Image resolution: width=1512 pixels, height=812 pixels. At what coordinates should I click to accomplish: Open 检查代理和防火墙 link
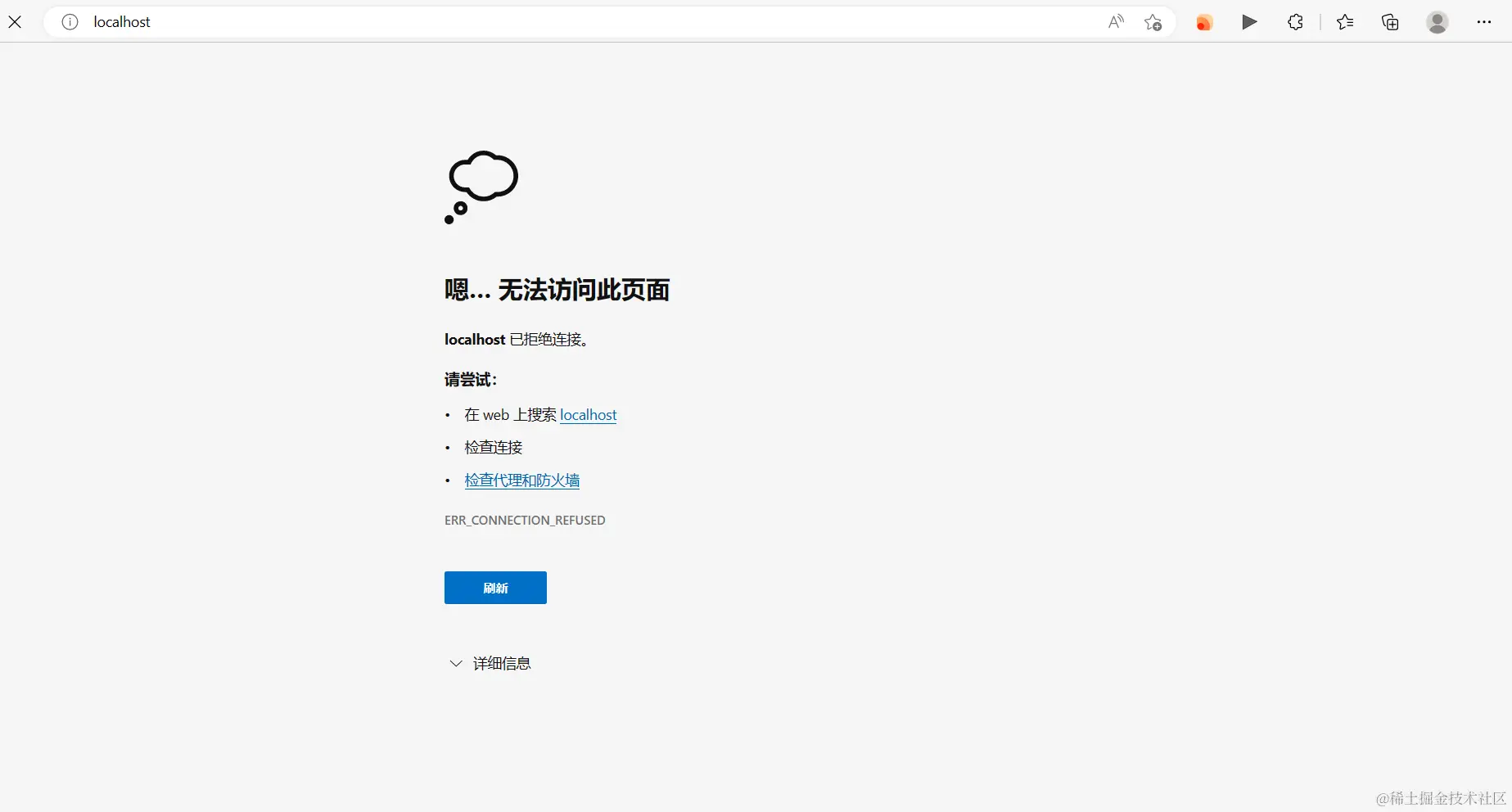tap(522, 480)
